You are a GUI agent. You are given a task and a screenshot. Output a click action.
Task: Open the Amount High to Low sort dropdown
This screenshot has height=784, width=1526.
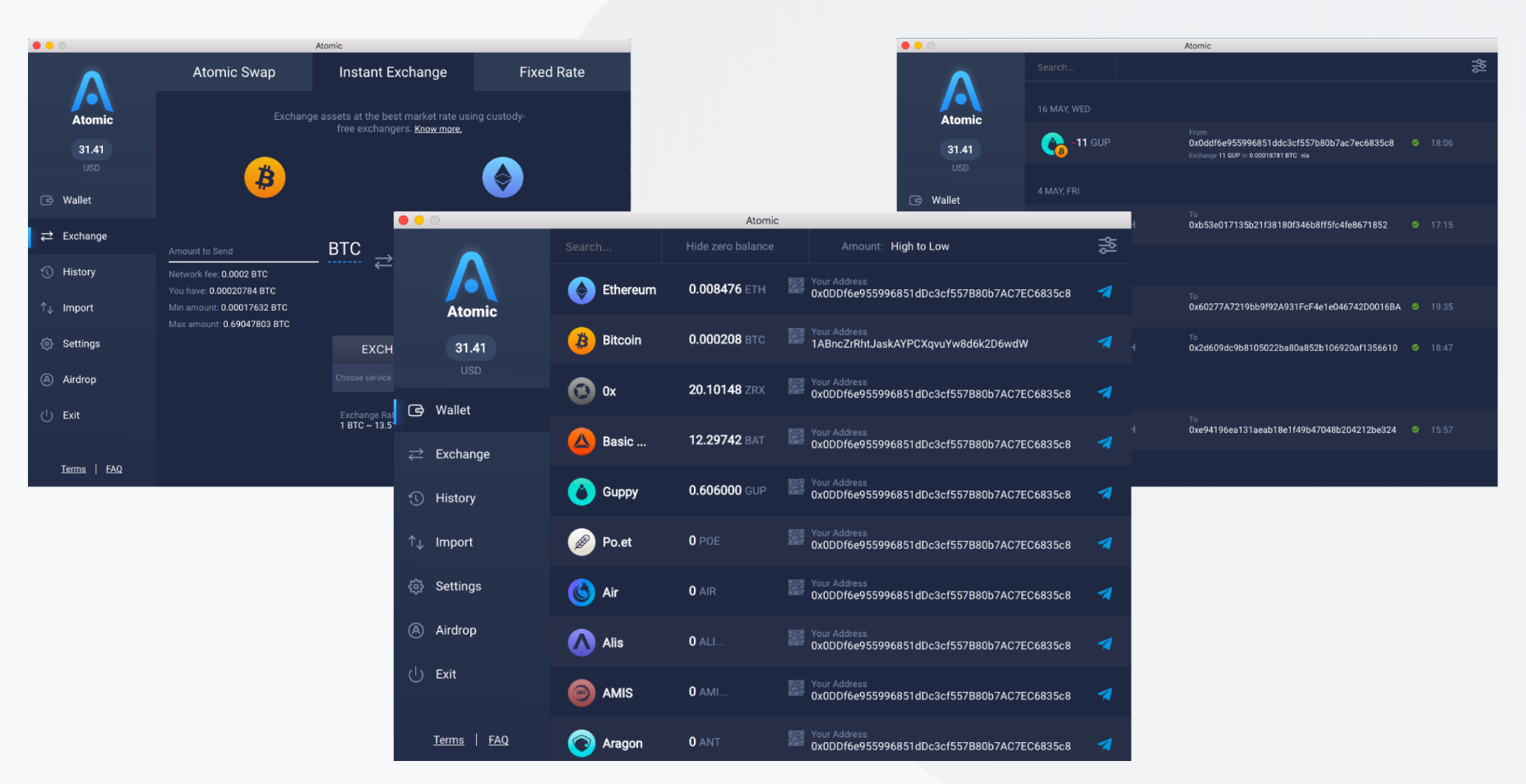click(x=895, y=247)
